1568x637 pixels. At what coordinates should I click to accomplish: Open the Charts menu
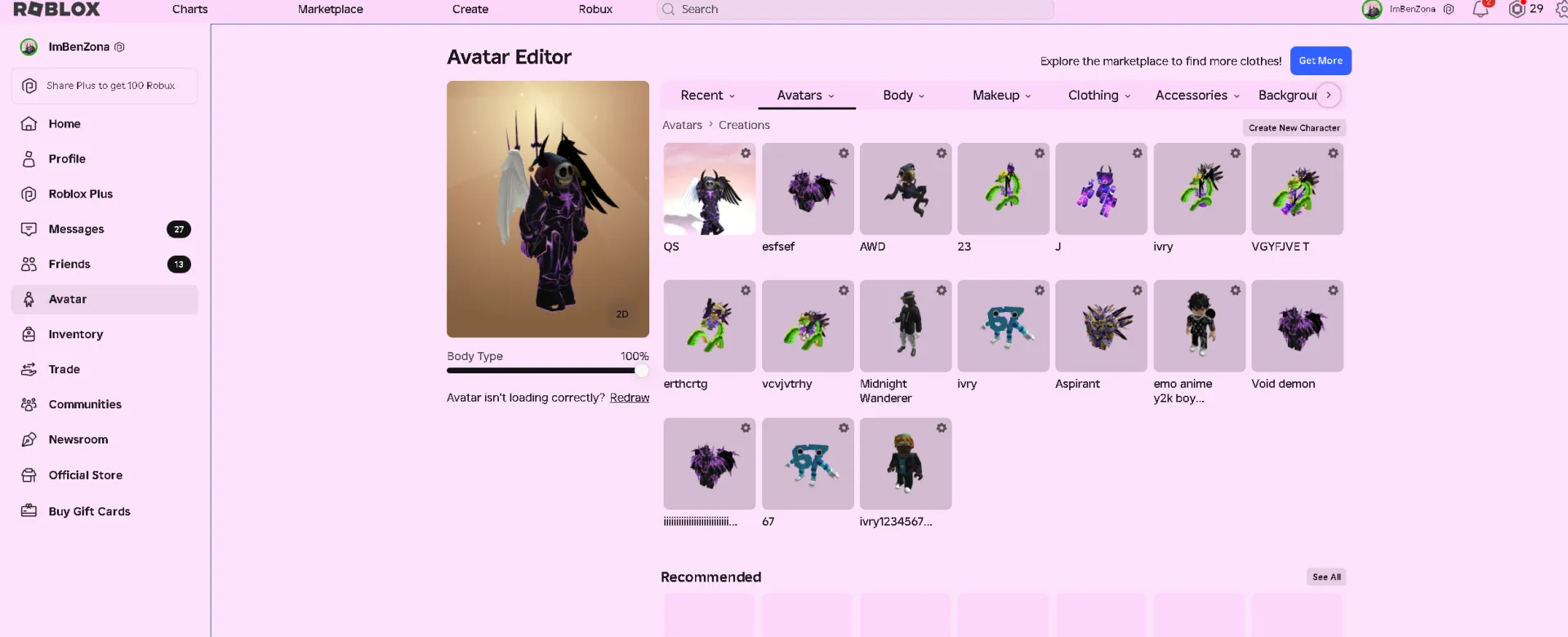click(x=189, y=9)
